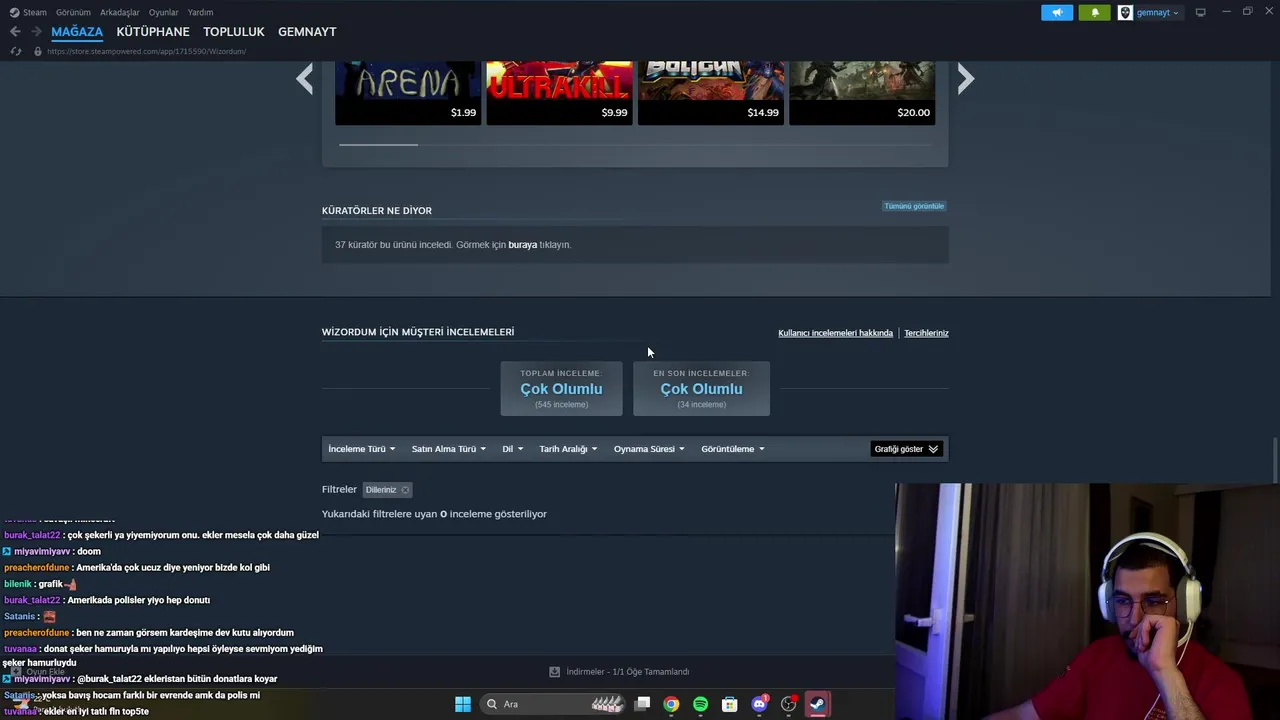The height and width of the screenshot is (720, 1280).
Task: Open the Görünüm menu
Action: tap(73, 12)
